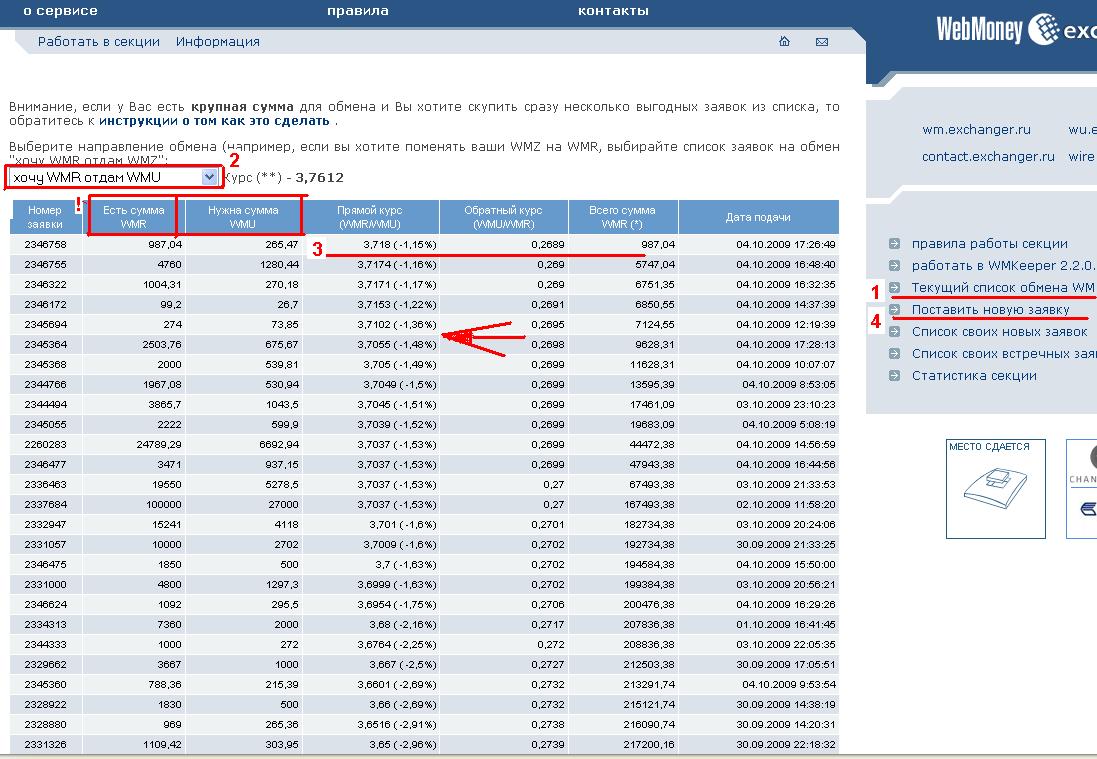Screen dimensions: 1097x759
Task: Click order number 2260283
Action: [45, 444]
